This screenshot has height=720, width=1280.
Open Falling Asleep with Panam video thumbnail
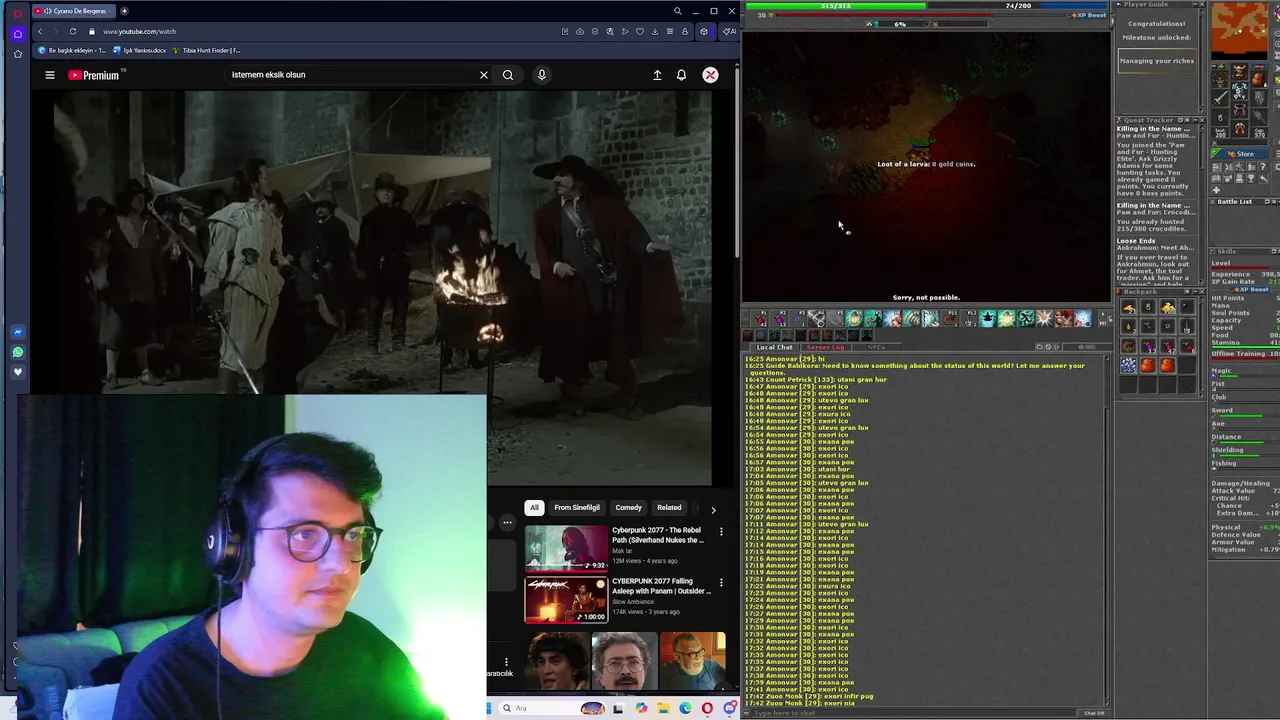(566, 599)
